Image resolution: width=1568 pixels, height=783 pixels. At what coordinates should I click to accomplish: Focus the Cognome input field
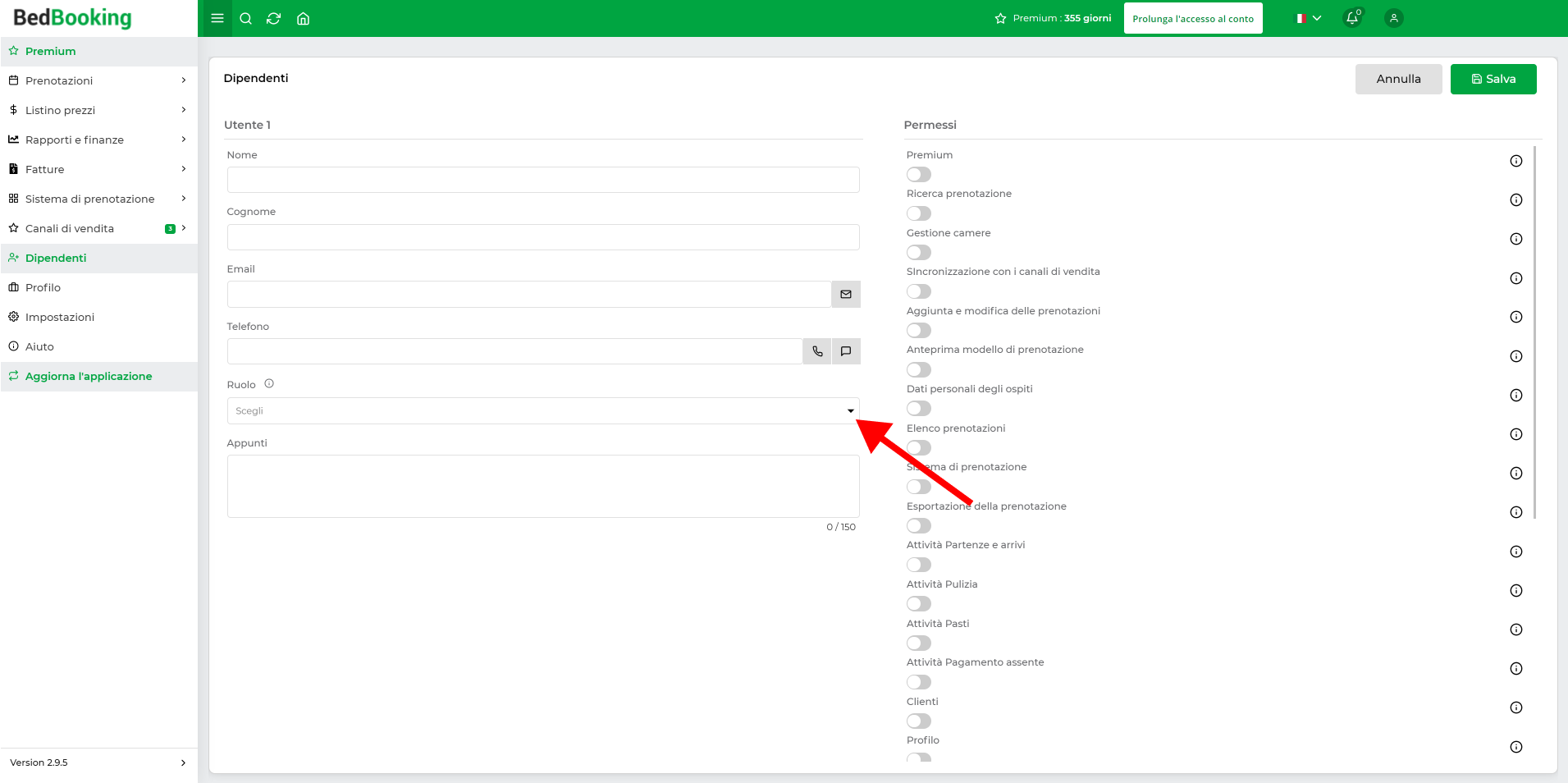[x=543, y=237]
